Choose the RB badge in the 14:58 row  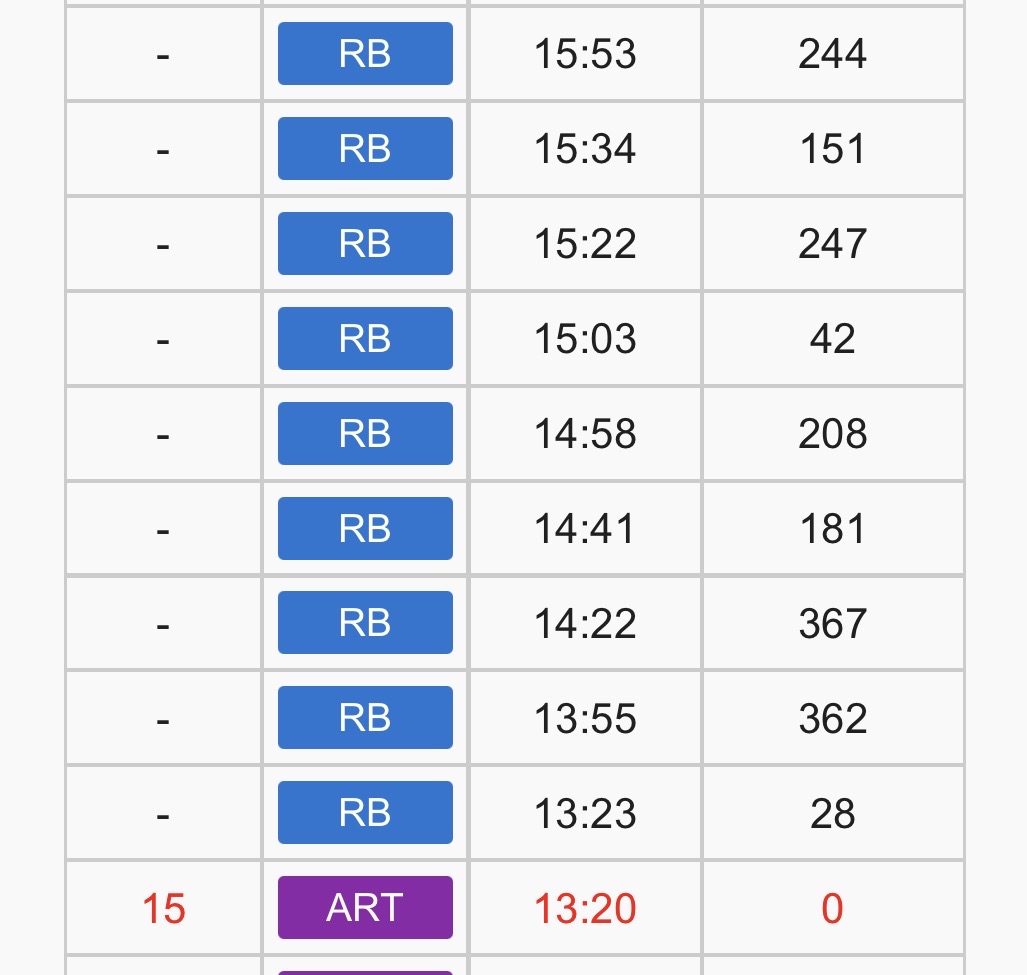(x=365, y=434)
